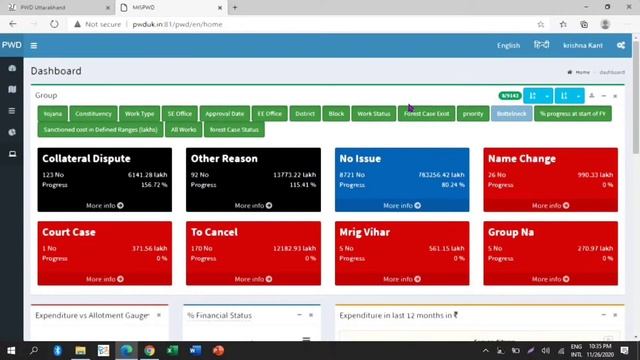640x360 pixels.
Task: Open Excel from the taskbar
Action: point(172,351)
